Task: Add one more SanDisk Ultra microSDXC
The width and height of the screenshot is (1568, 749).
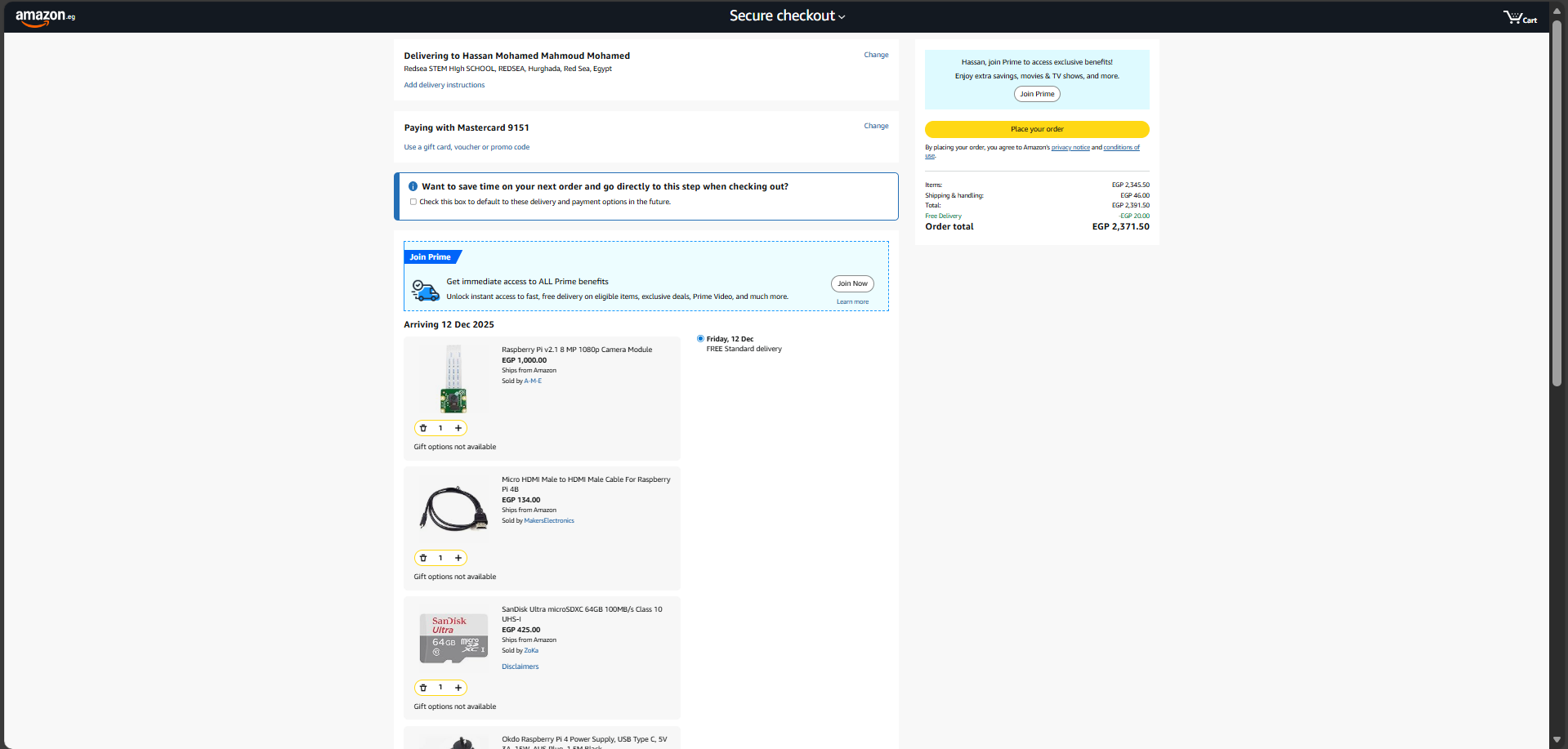Action: pos(458,688)
